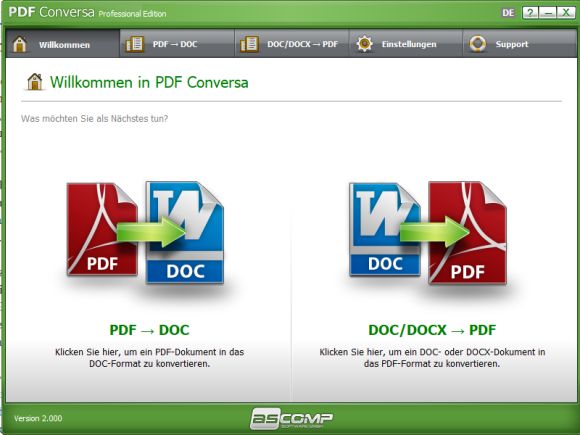Screen dimensions: 580x435
Task: Click the 'Willkommen in PDF Conversa' heading
Action: [x=149, y=82]
